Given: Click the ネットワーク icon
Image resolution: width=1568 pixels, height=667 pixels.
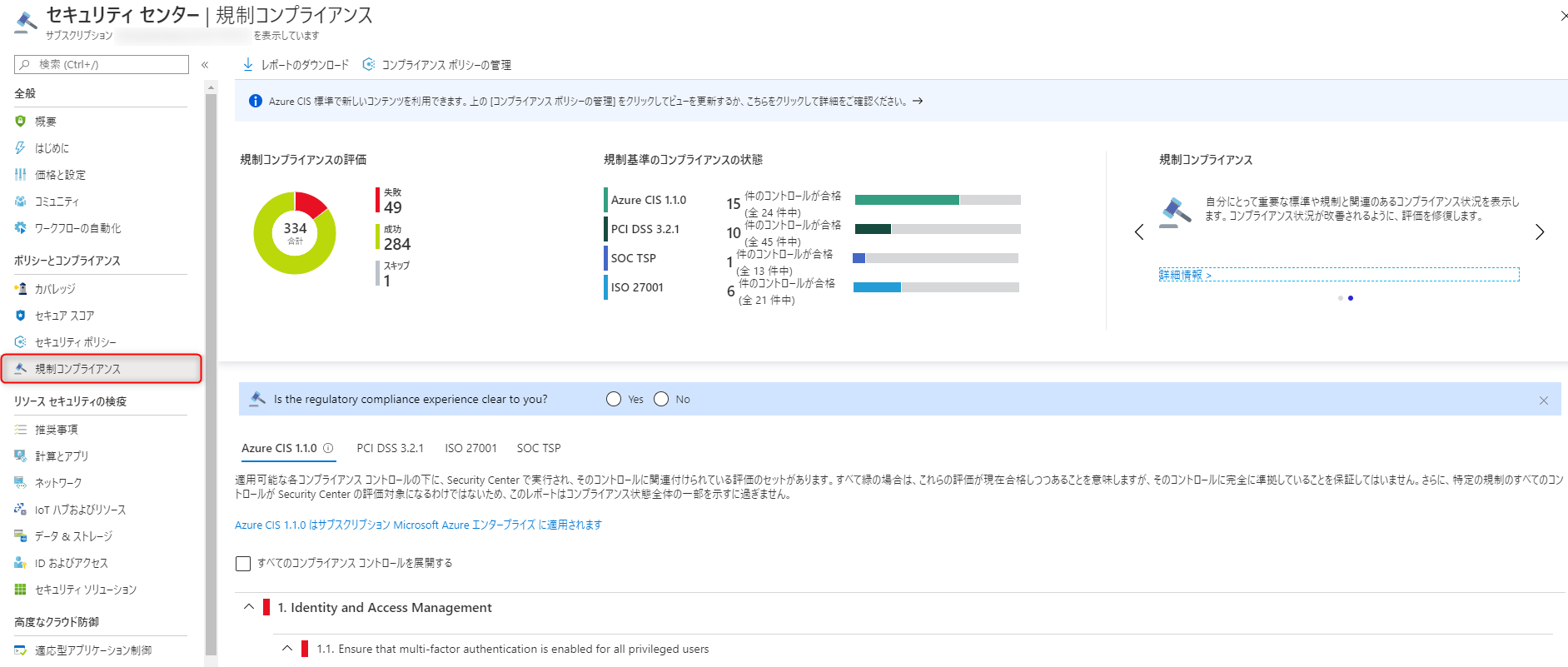Looking at the screenshot, I should click(20, 482).
